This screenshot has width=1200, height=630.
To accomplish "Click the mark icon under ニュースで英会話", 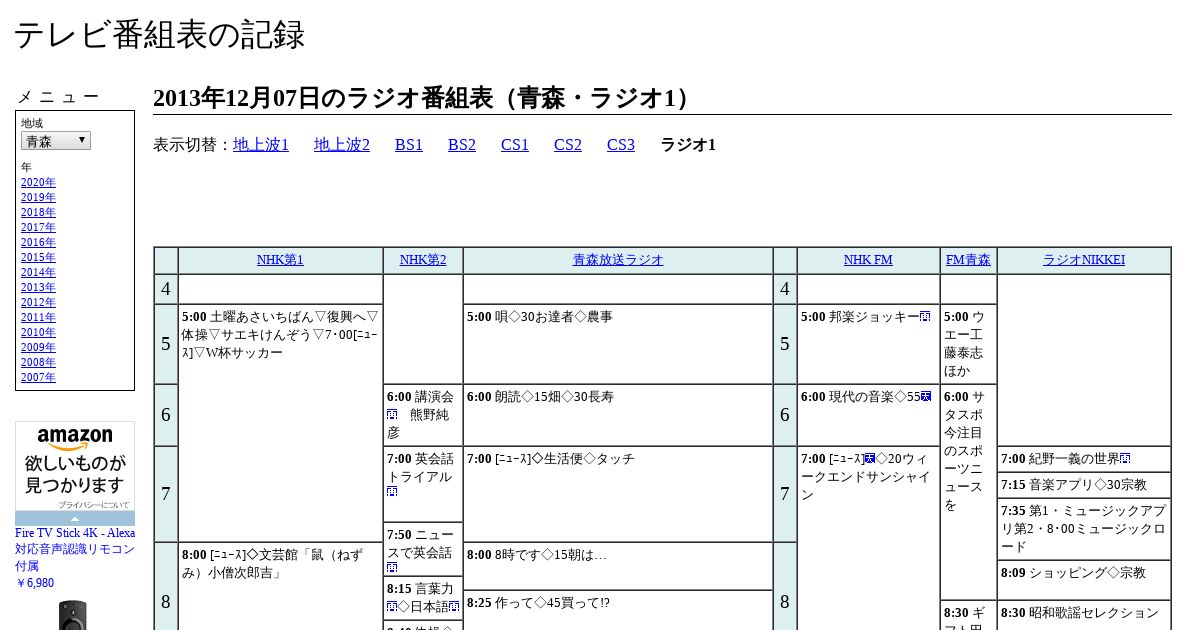I will point(392,568).
